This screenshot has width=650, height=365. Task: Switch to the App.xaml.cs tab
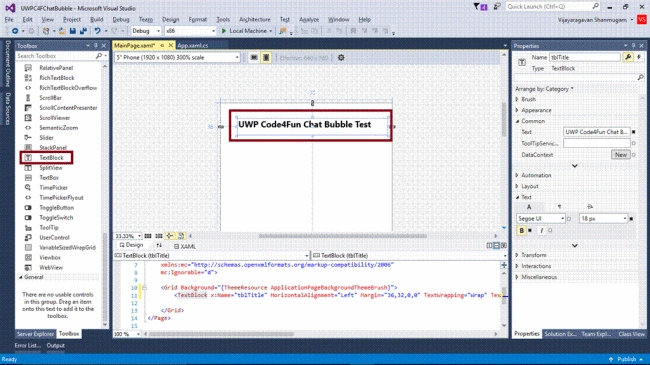(193, 46)
